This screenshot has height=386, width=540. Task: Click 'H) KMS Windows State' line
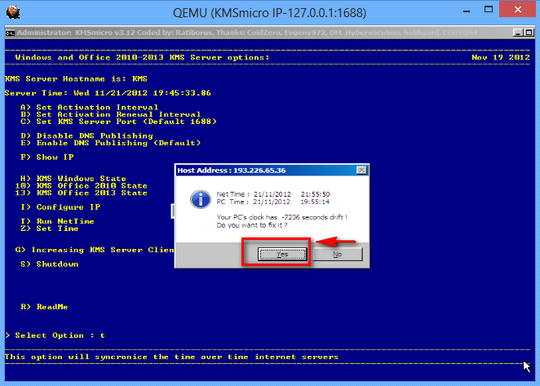[x=73, y=178]
